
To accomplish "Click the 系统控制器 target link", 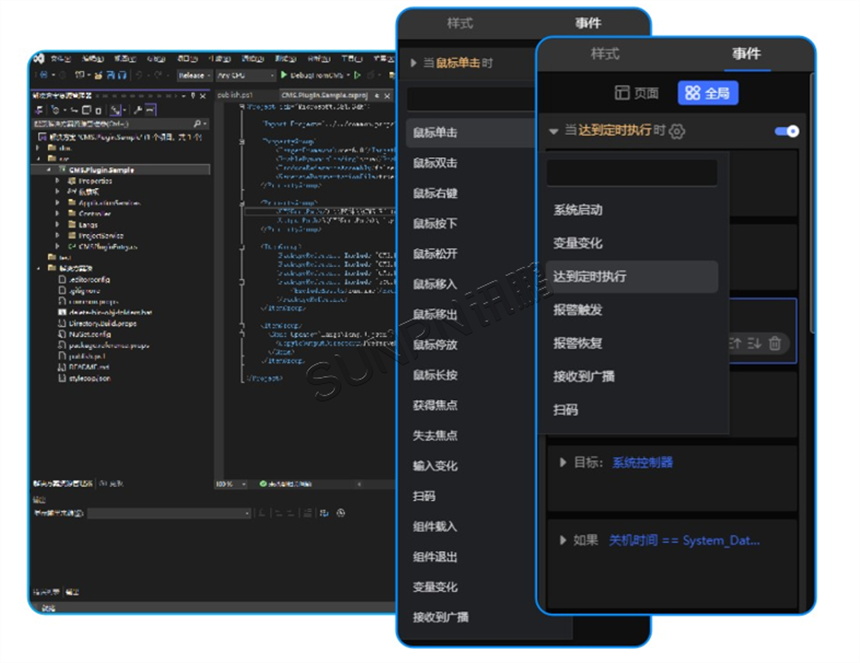I will (642, 462).
